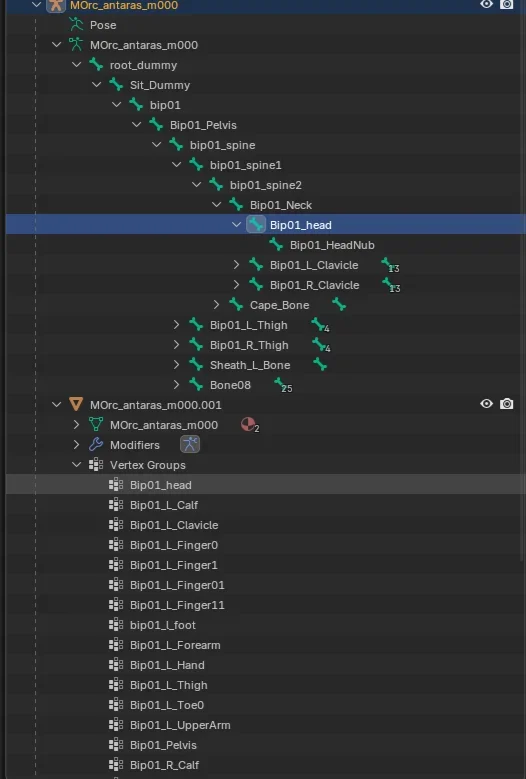Screen dimensions: 526x779
Task: Select the Bip01_L_Clavicle vertex group
Action: (174, 525)
